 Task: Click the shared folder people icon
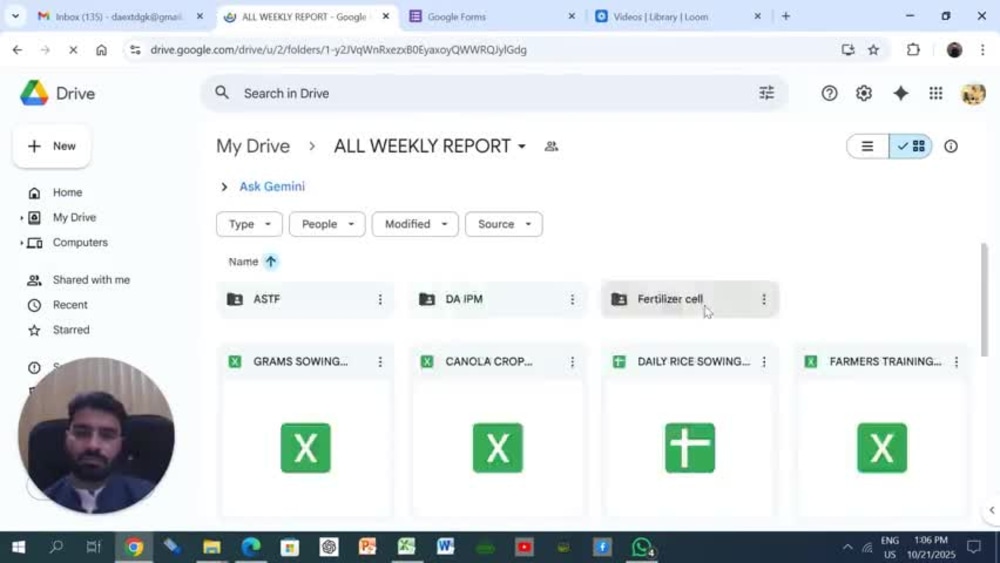click(551, 146)
